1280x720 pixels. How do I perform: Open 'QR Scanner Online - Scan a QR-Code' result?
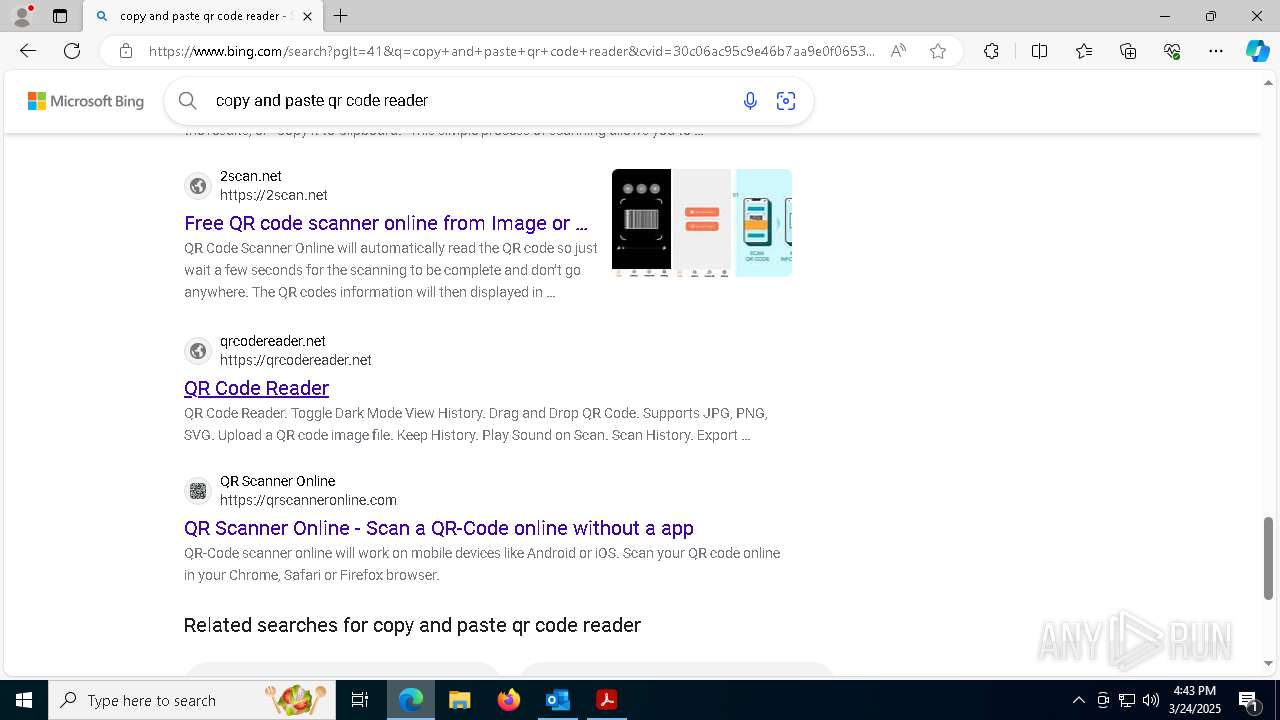(x=439, y=528)
